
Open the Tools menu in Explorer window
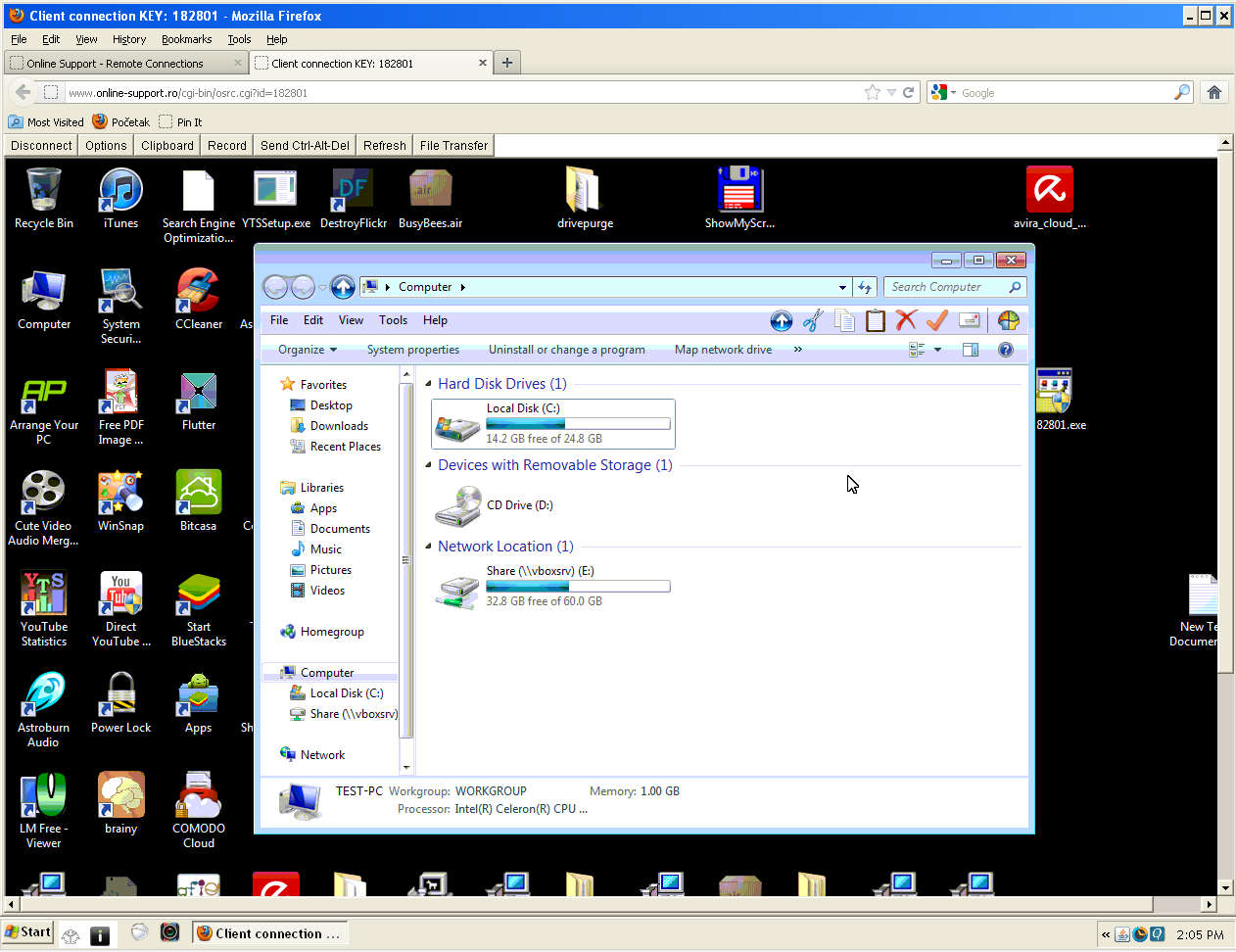coord(393,320)
